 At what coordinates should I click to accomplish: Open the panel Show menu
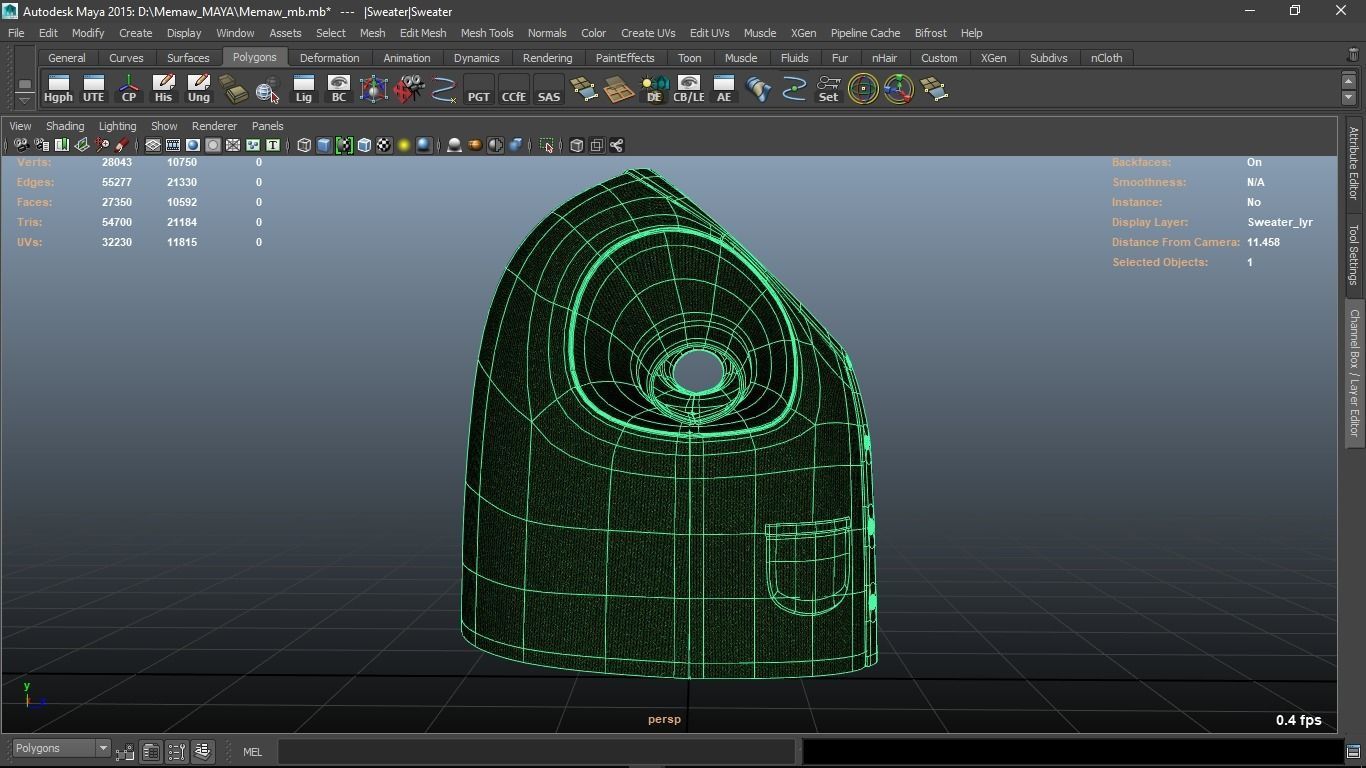coord(164,126)
